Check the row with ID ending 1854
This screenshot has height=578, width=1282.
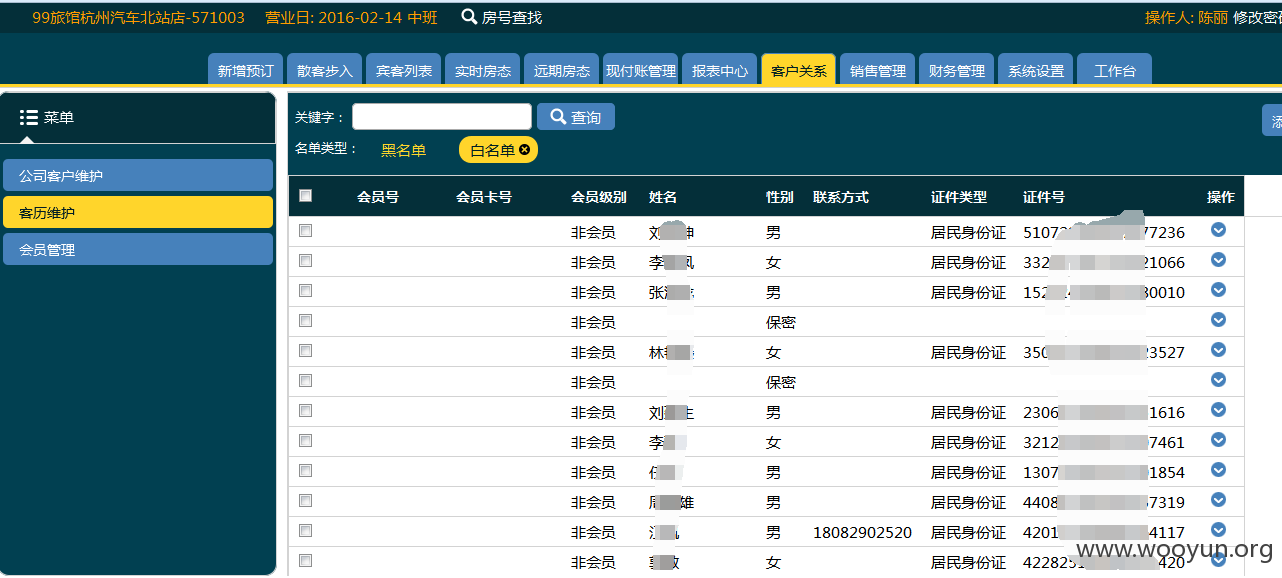coord(306,470)
